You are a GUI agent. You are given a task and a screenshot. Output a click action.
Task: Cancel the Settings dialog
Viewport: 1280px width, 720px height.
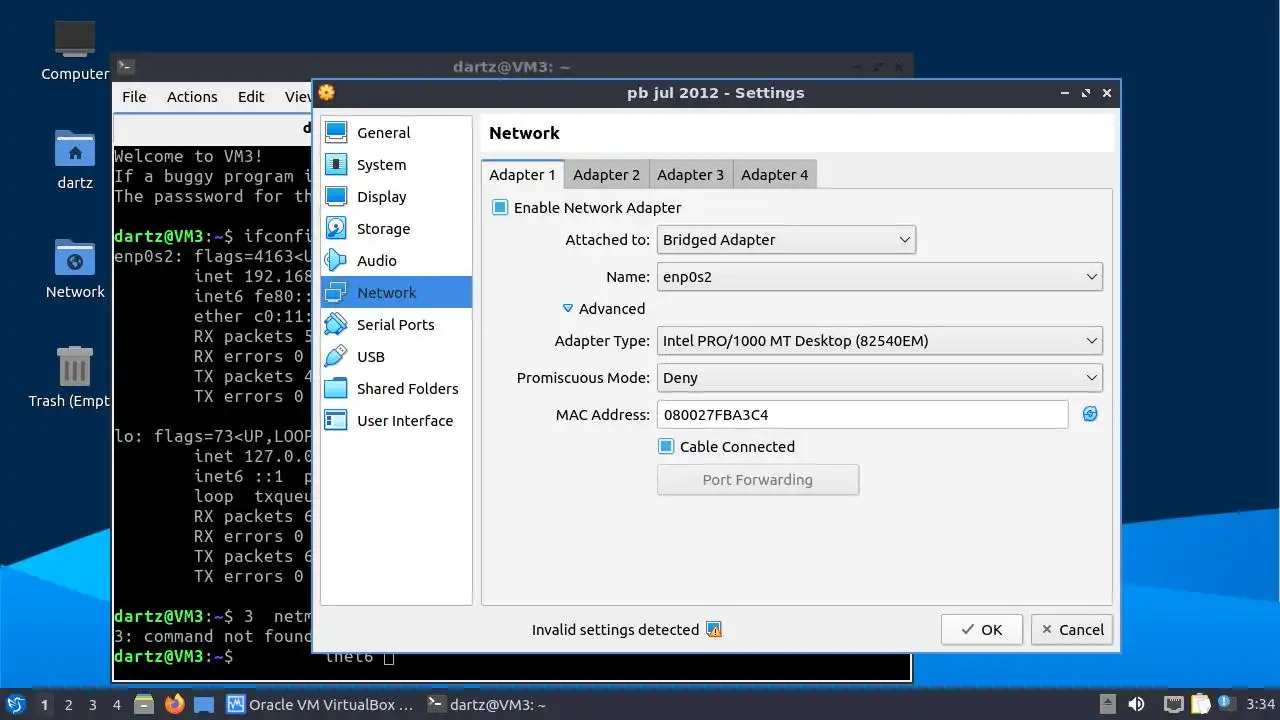click(x=1072, y=630)
